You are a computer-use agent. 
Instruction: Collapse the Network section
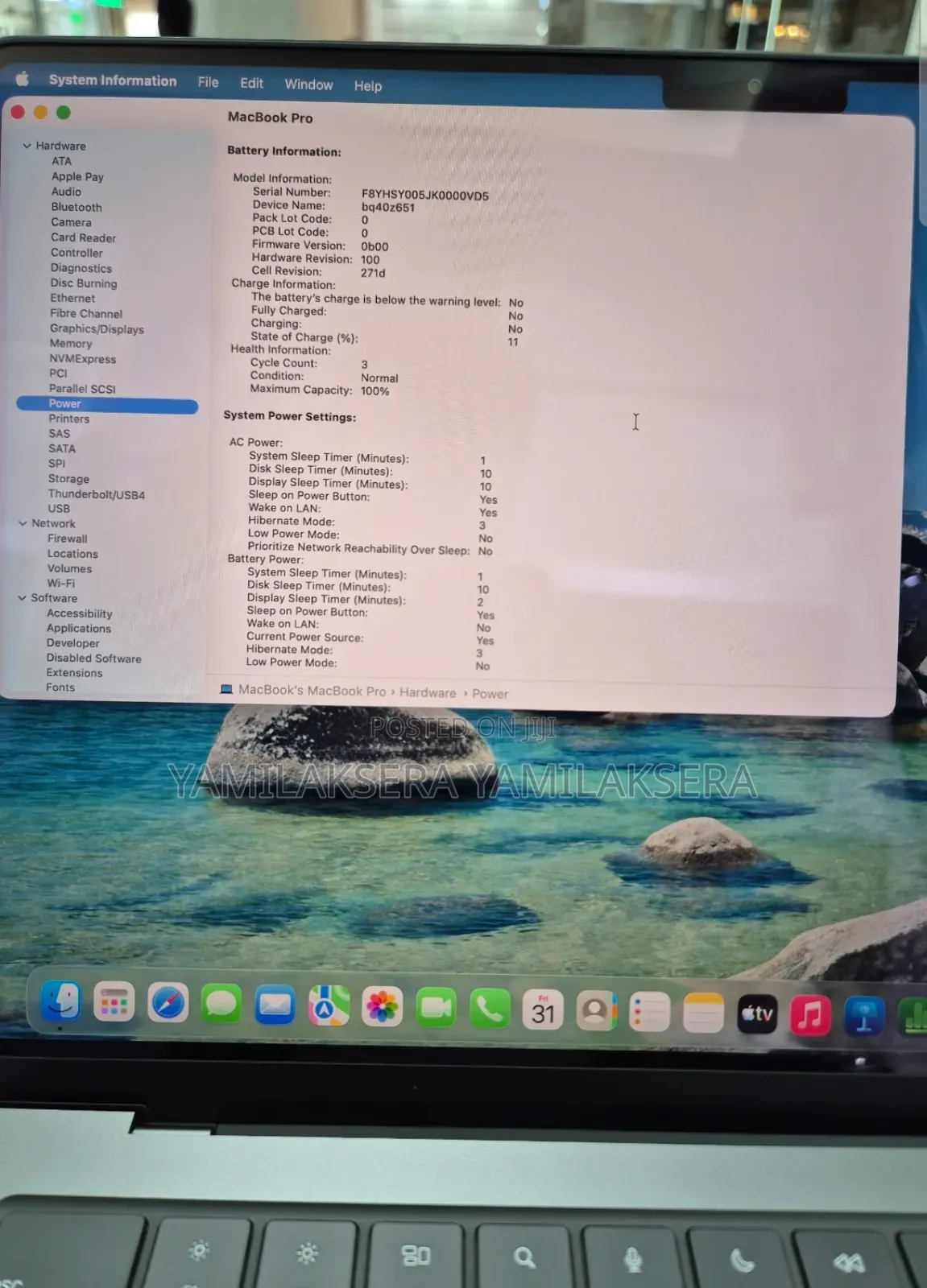(23, 523)
